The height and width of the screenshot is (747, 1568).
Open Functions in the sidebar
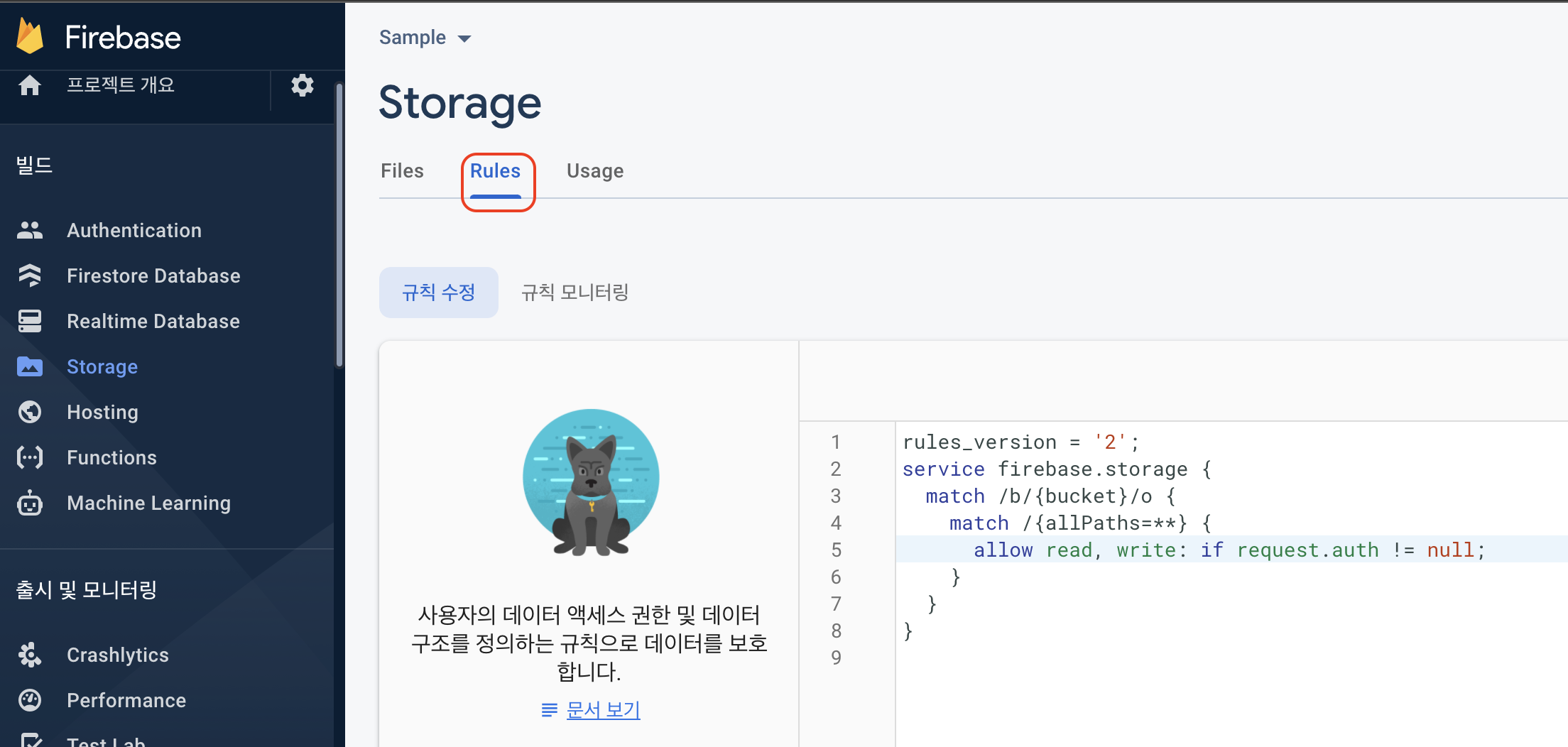click(x=111, y=457)
